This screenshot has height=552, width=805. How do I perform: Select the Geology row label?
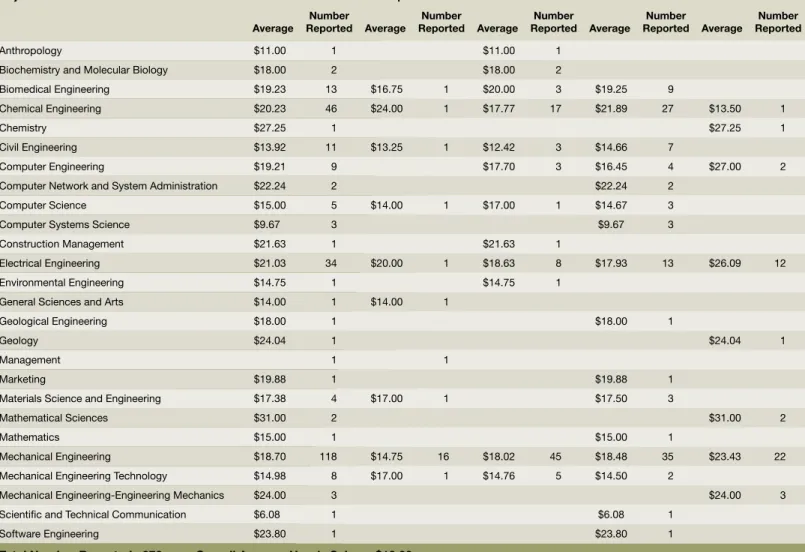[x=19, y=341]
